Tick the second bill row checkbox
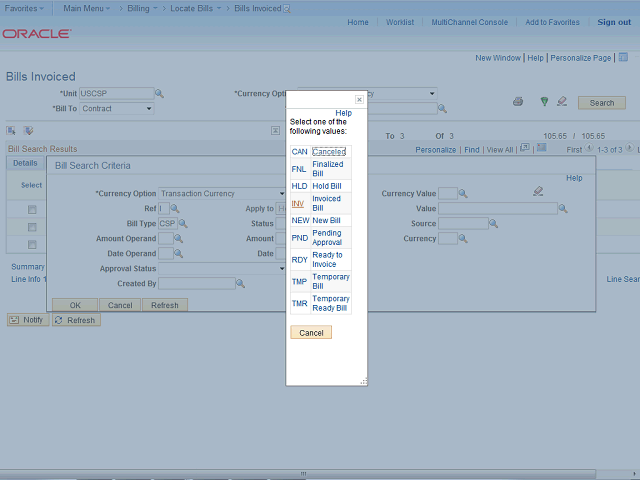The width and height of the screenshot is (640, 480). pyautogui.click(x=32, y=227)
